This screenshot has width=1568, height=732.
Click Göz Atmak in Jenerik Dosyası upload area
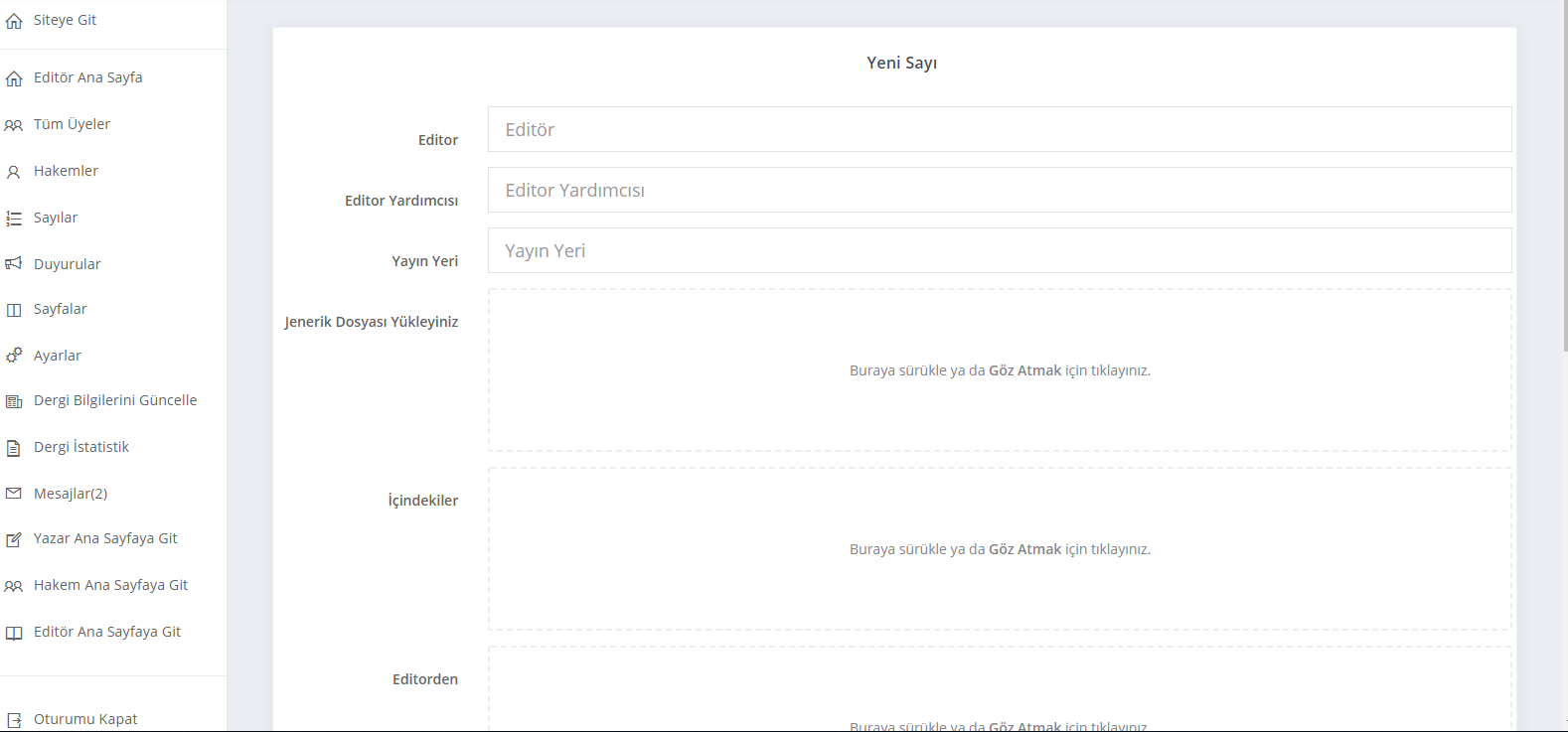pyautogui.click(x=1024, y=370)
